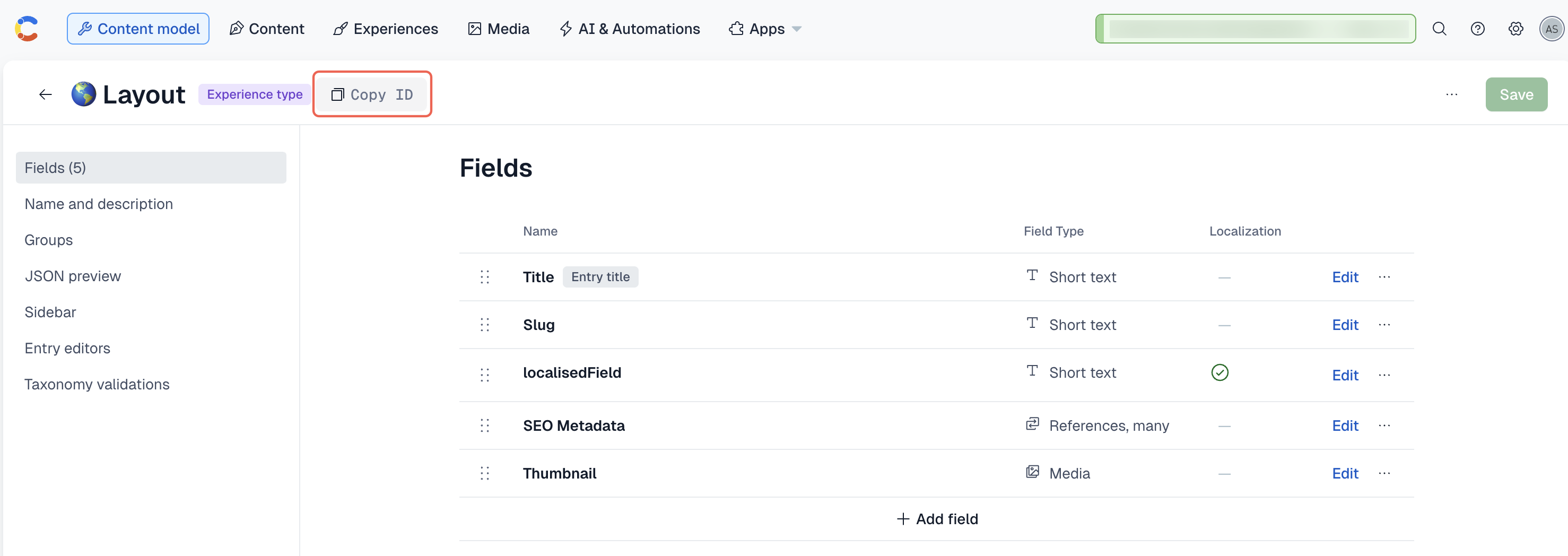Open the overflow menu on SEO Metadata row

coord(1385,425)
